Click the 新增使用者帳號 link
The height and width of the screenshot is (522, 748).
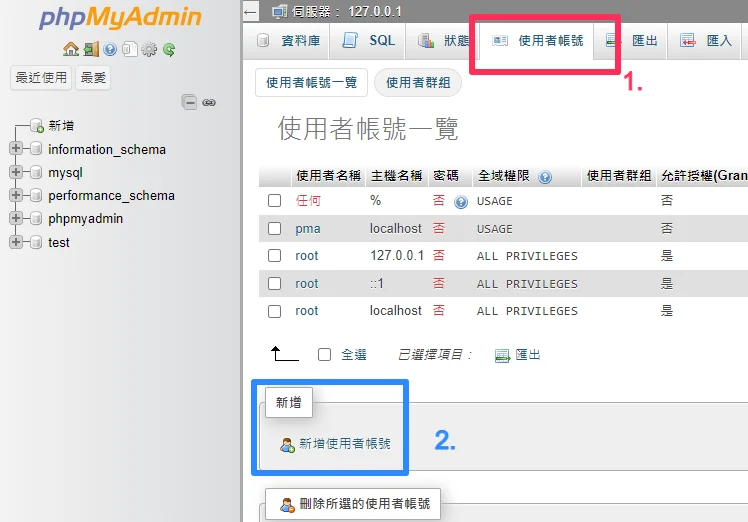click(x=335, y=444)
